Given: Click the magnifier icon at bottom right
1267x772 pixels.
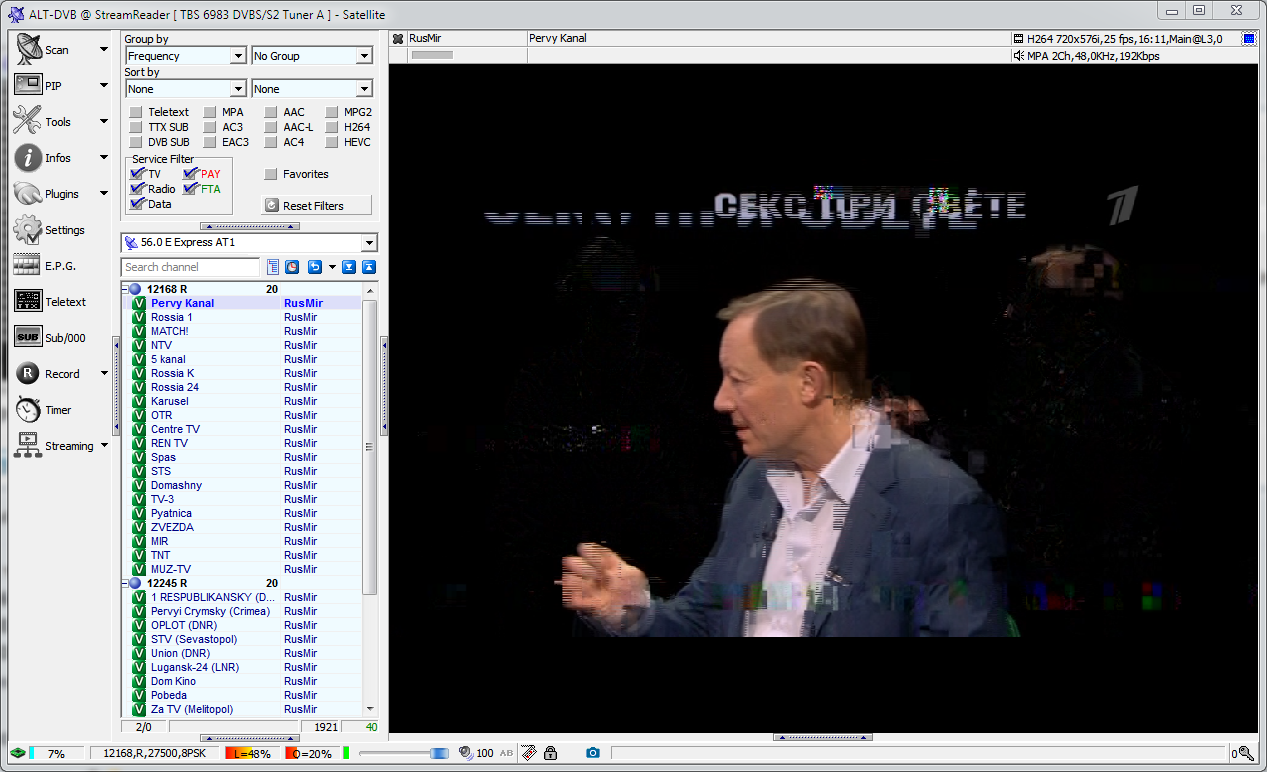Looking at the screenshot, I should 1246,754.
